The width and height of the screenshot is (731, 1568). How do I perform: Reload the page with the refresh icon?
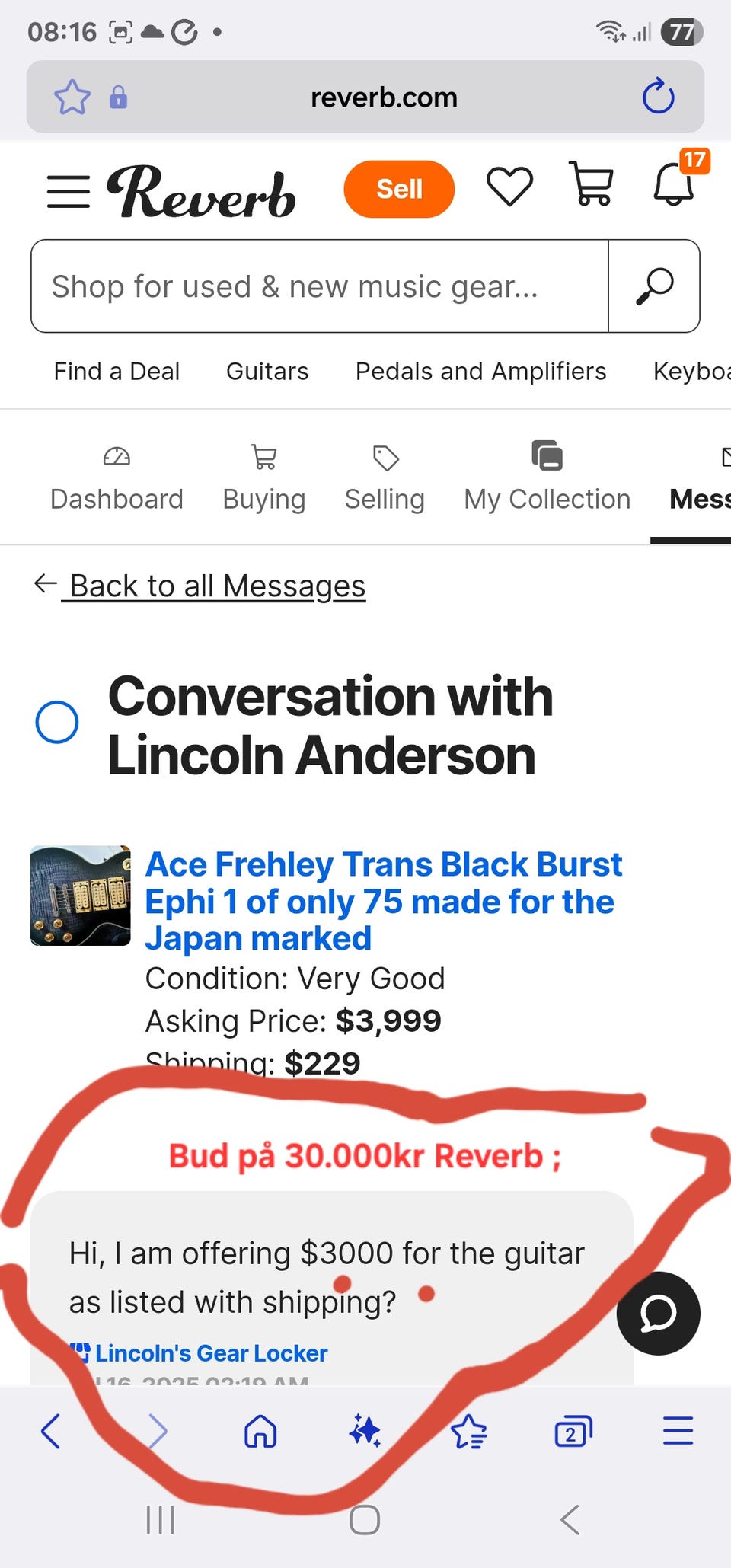[659, 97]
